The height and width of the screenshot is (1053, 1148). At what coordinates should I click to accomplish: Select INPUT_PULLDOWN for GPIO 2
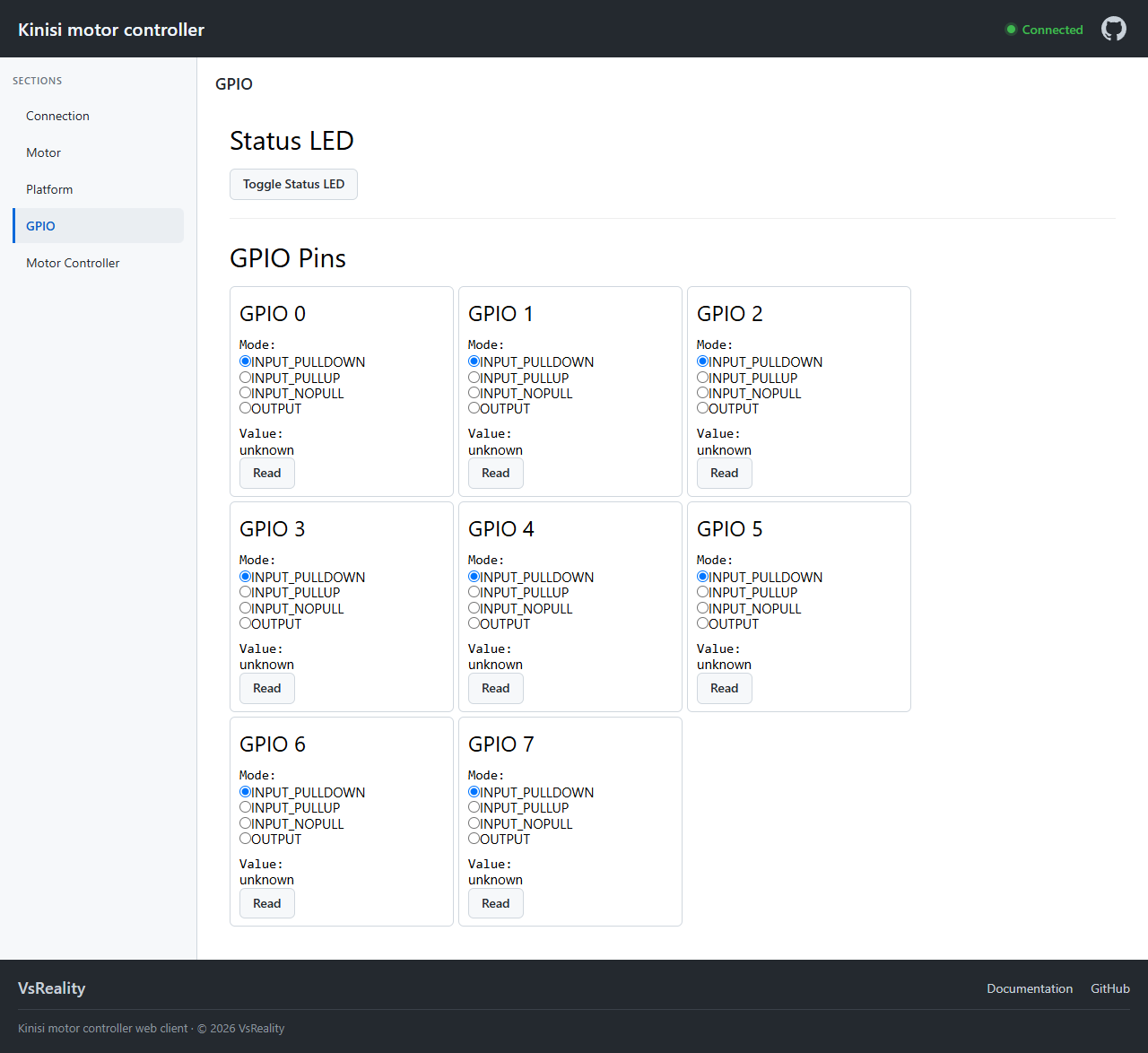(x=703, y=361)
